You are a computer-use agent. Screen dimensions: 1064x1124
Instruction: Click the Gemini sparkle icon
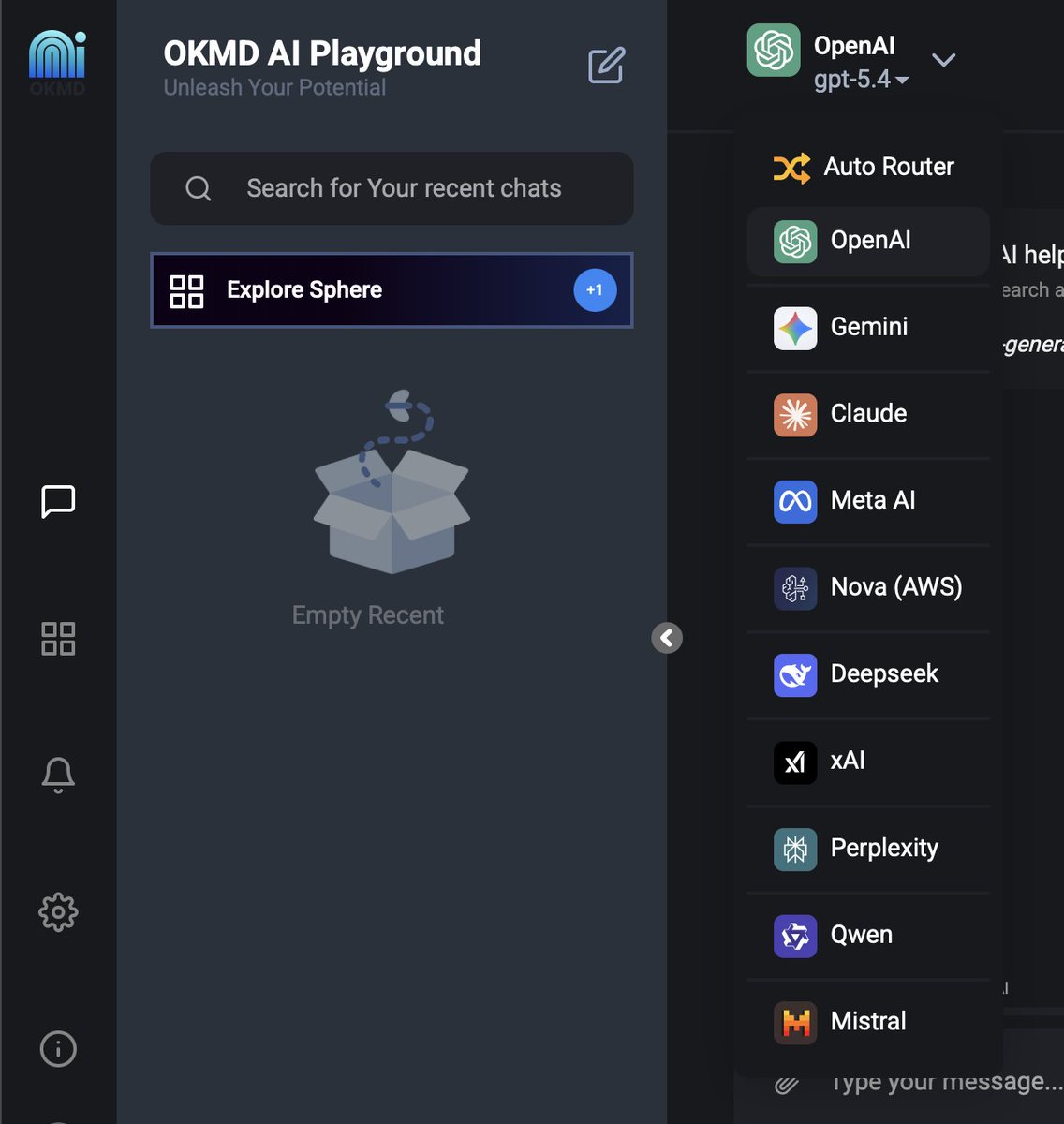point(795,328)
